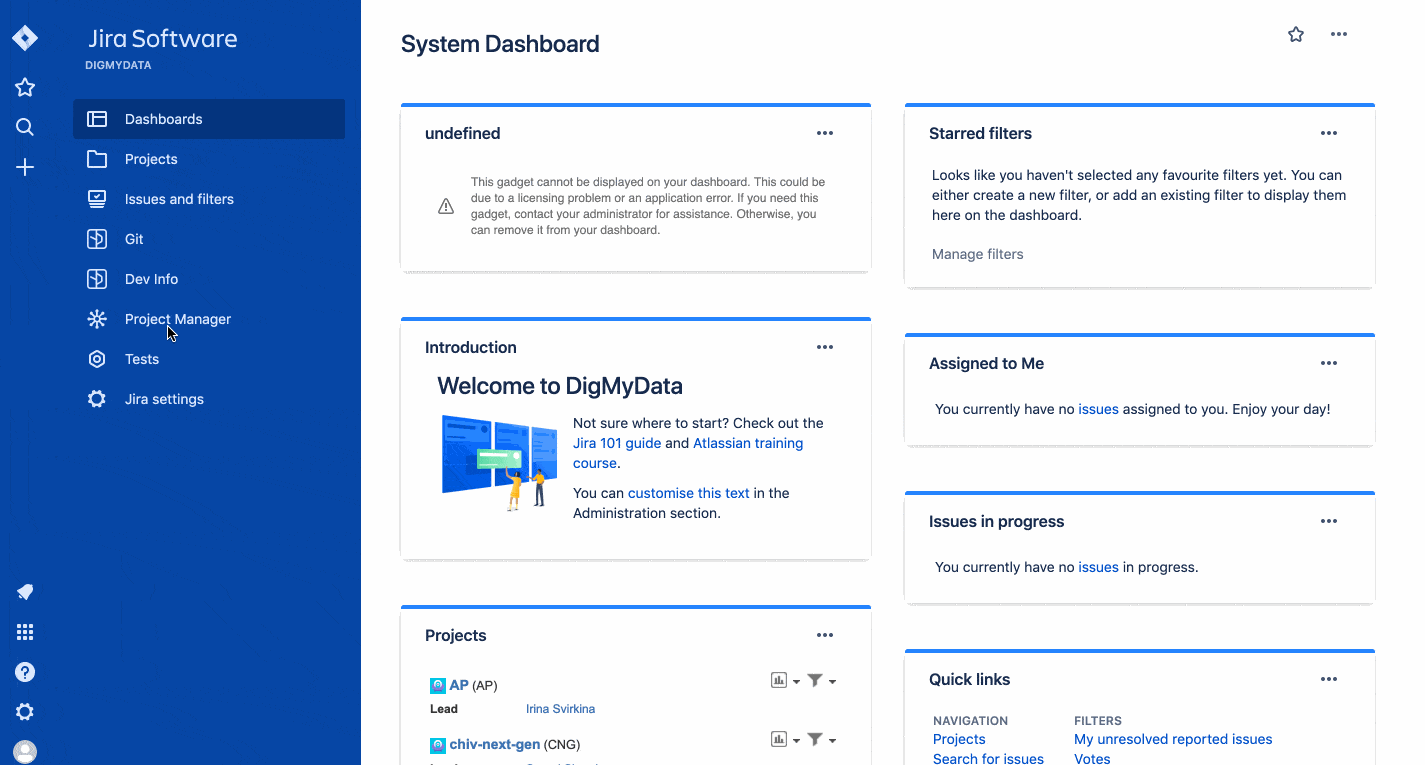Viewport: 1425px width, 765px height.
Task: Open Starred and recent star icon in sidebar
Action: click(x=25, y=88)
